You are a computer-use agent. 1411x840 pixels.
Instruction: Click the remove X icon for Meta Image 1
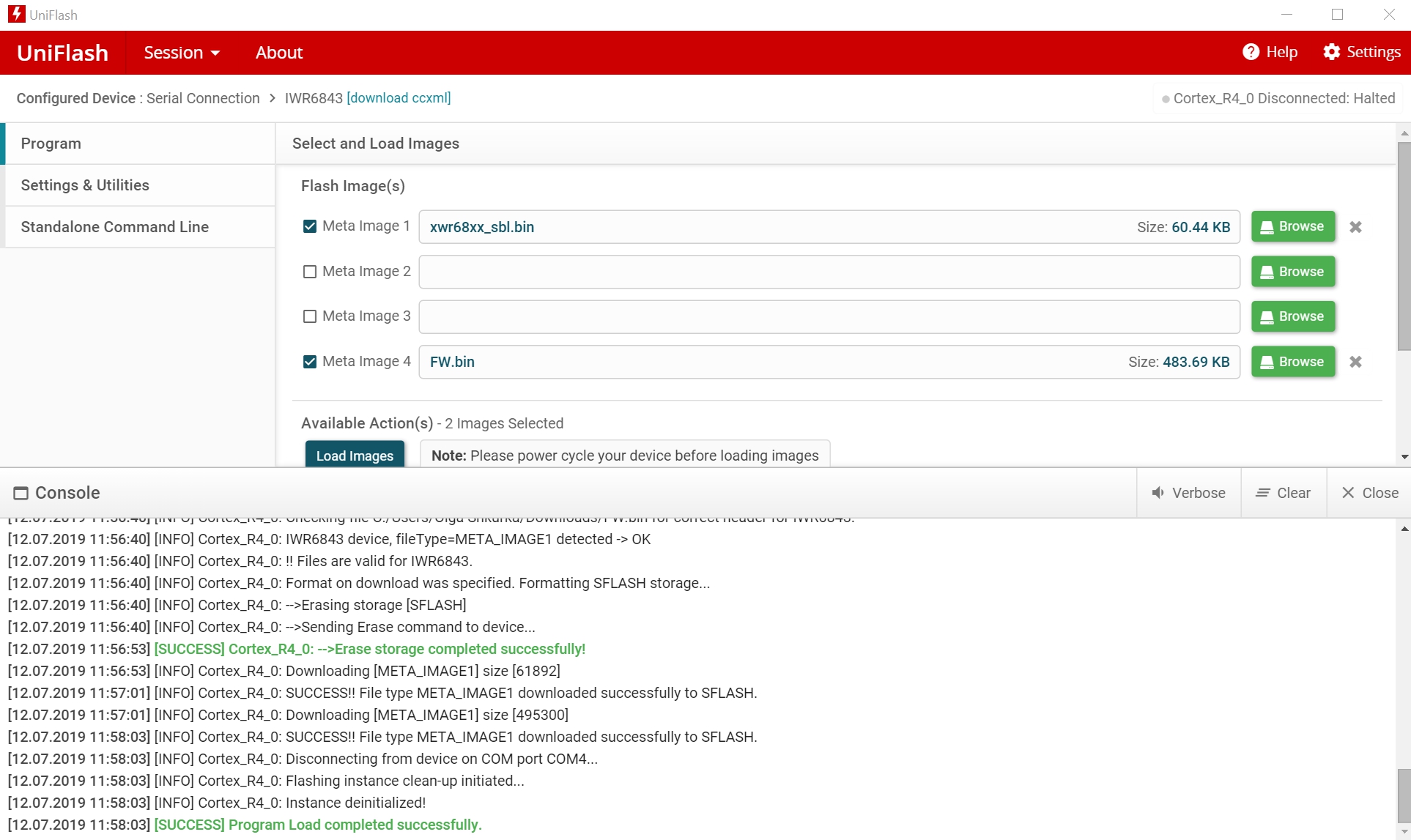click(x=1356, y=227)
